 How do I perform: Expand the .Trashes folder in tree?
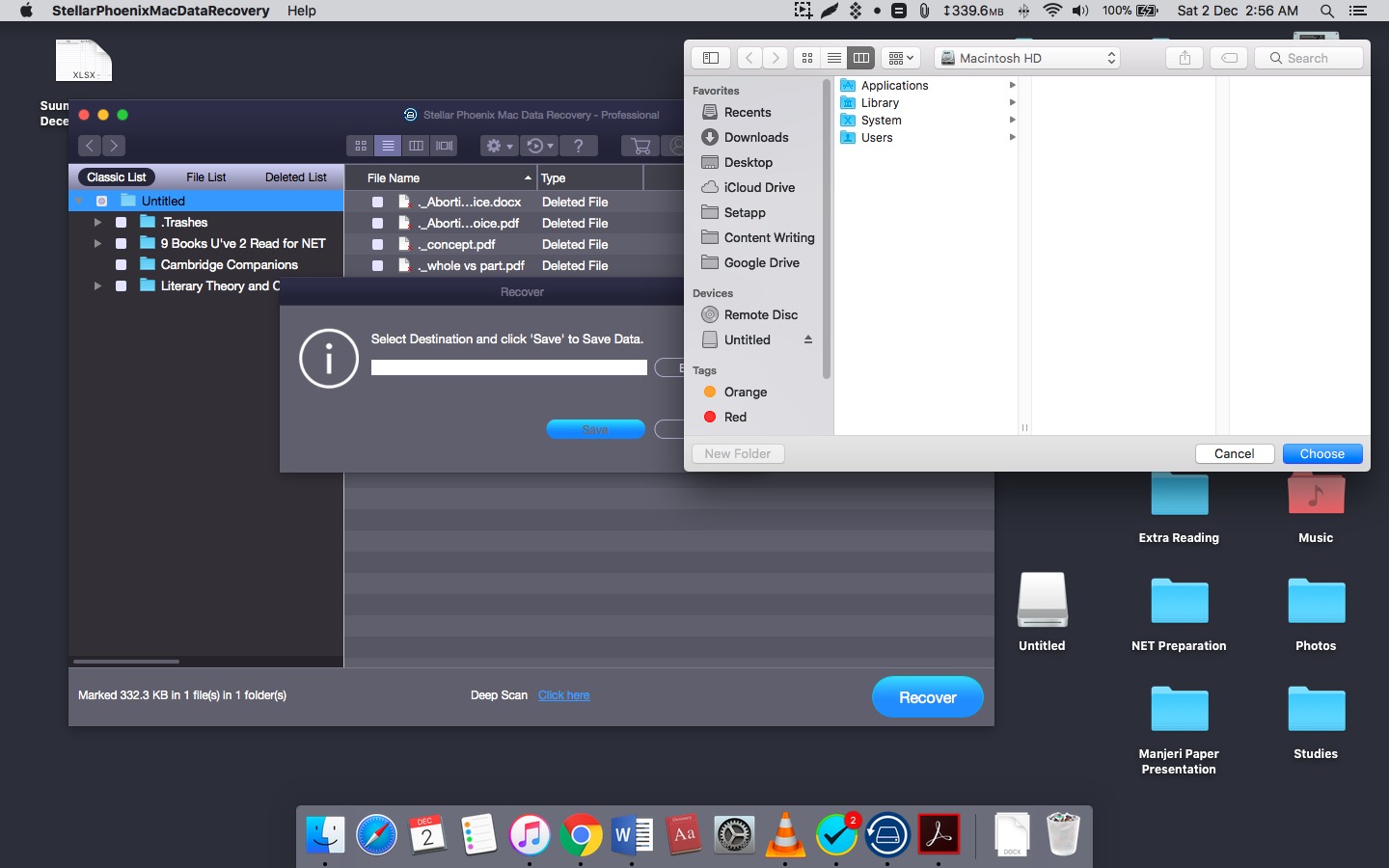97,222
